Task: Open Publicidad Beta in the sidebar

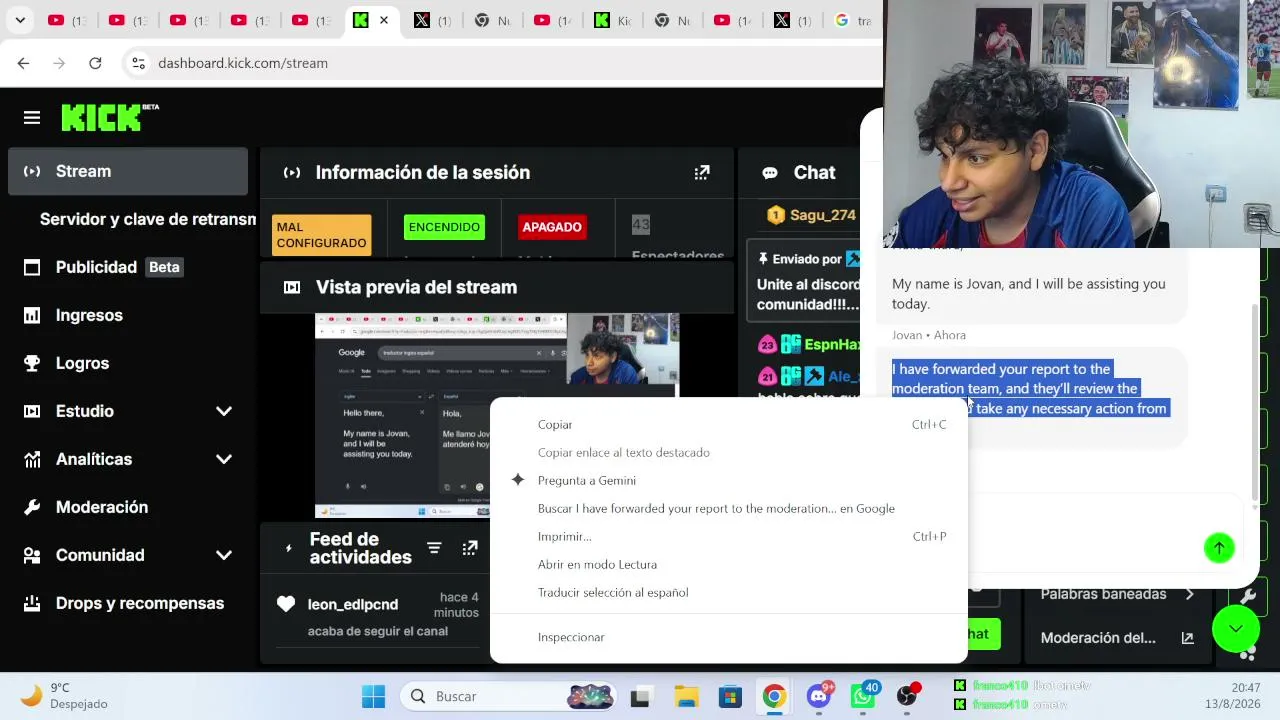Action: (128, 267)
